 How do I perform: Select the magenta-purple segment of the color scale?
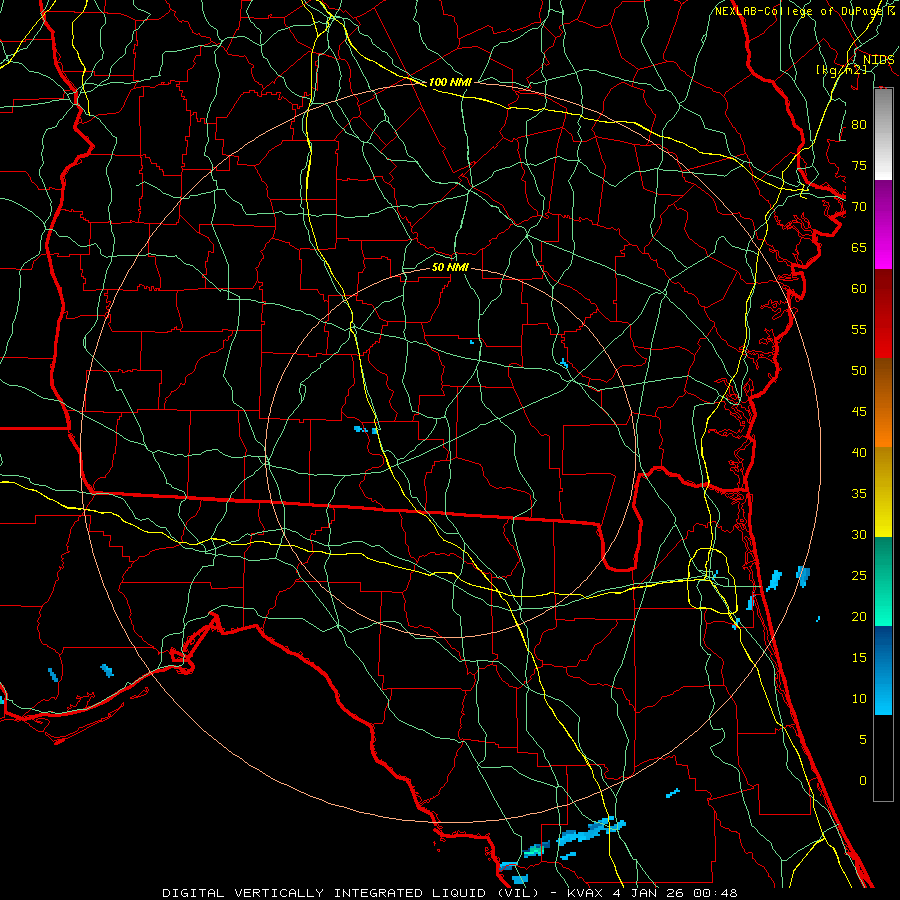click(x=883, y=225)
